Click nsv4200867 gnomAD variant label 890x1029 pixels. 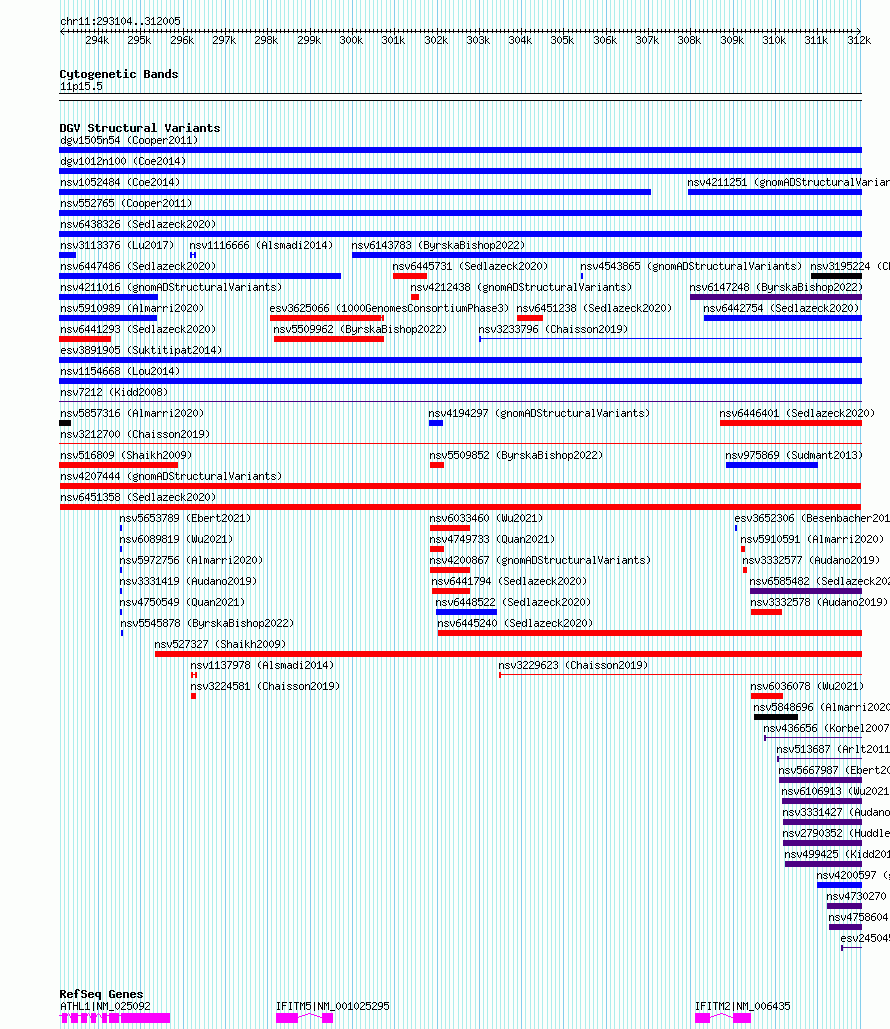pos(540,560)
